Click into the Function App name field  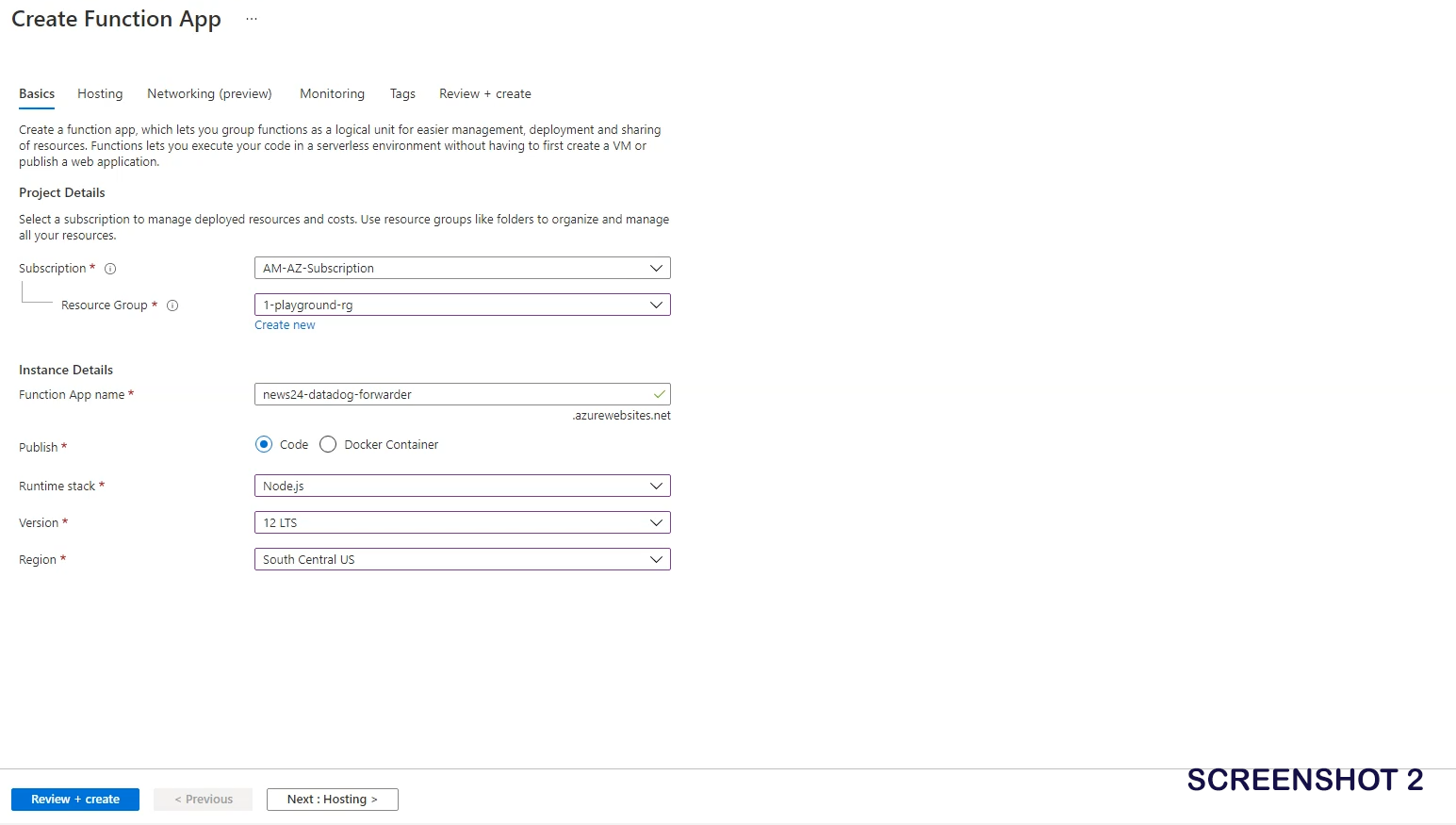point(450,394)
